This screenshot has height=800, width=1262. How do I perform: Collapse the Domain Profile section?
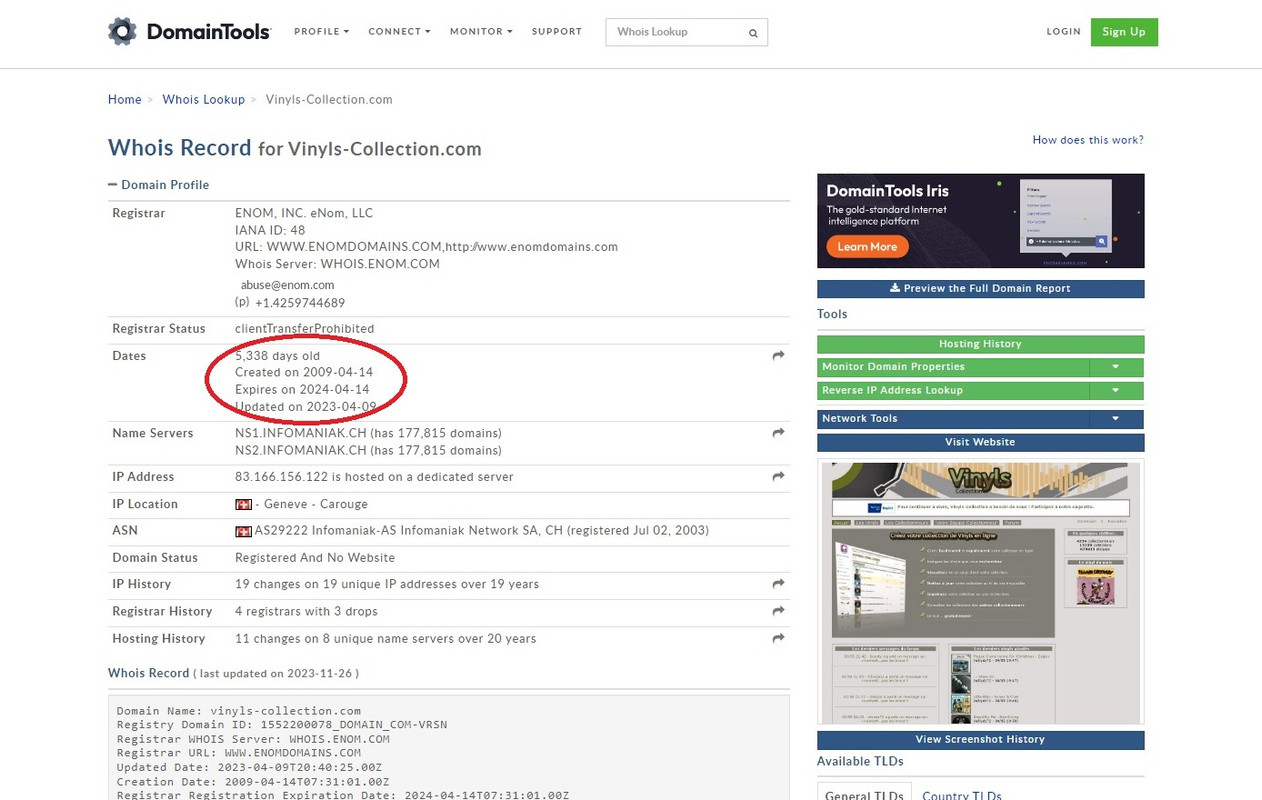coord(159,185)
